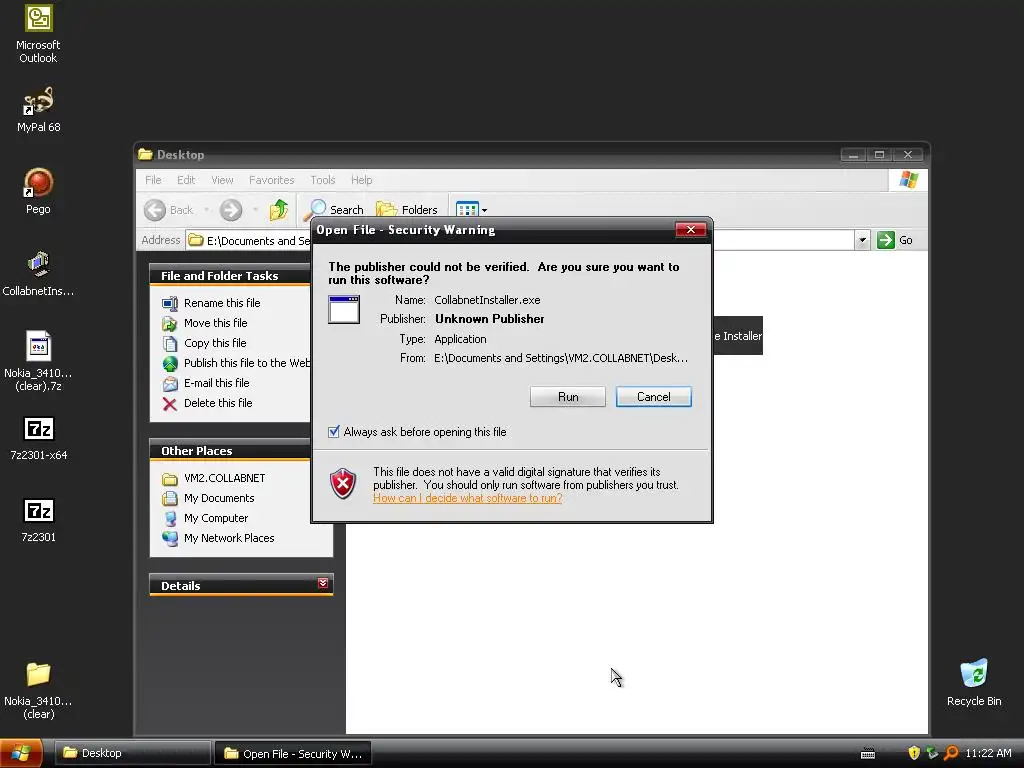This screenshot has width=1024, height=768.
Task: Click the Folders toolbar button
Action: (x=406, y=209)
